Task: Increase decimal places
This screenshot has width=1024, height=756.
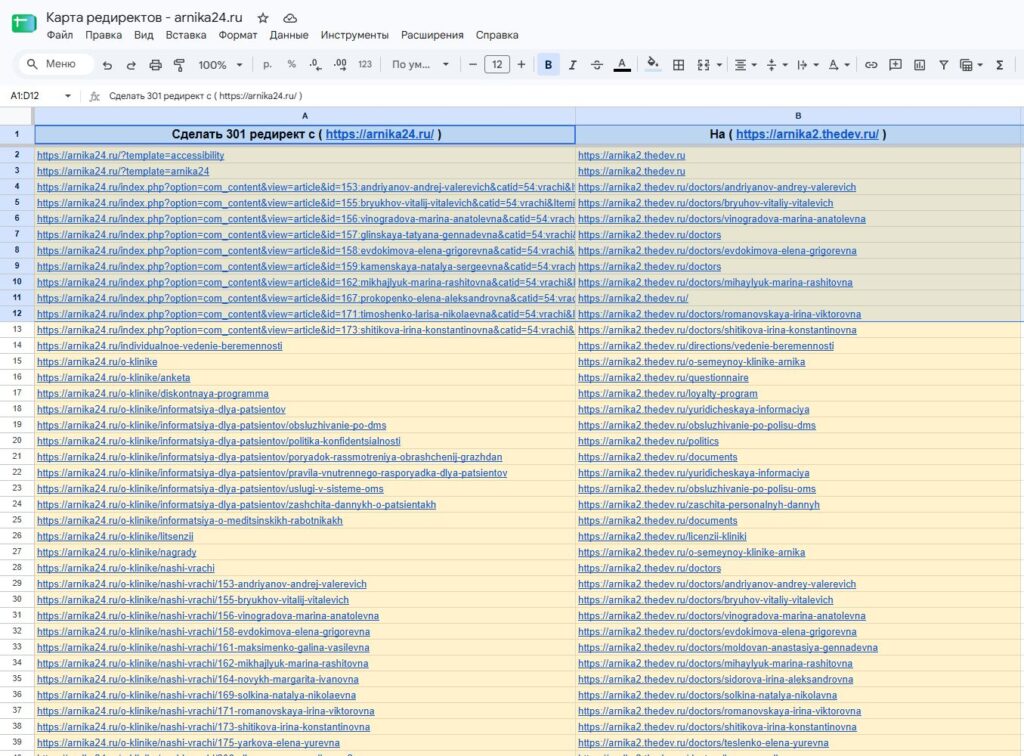Action: 340,65
